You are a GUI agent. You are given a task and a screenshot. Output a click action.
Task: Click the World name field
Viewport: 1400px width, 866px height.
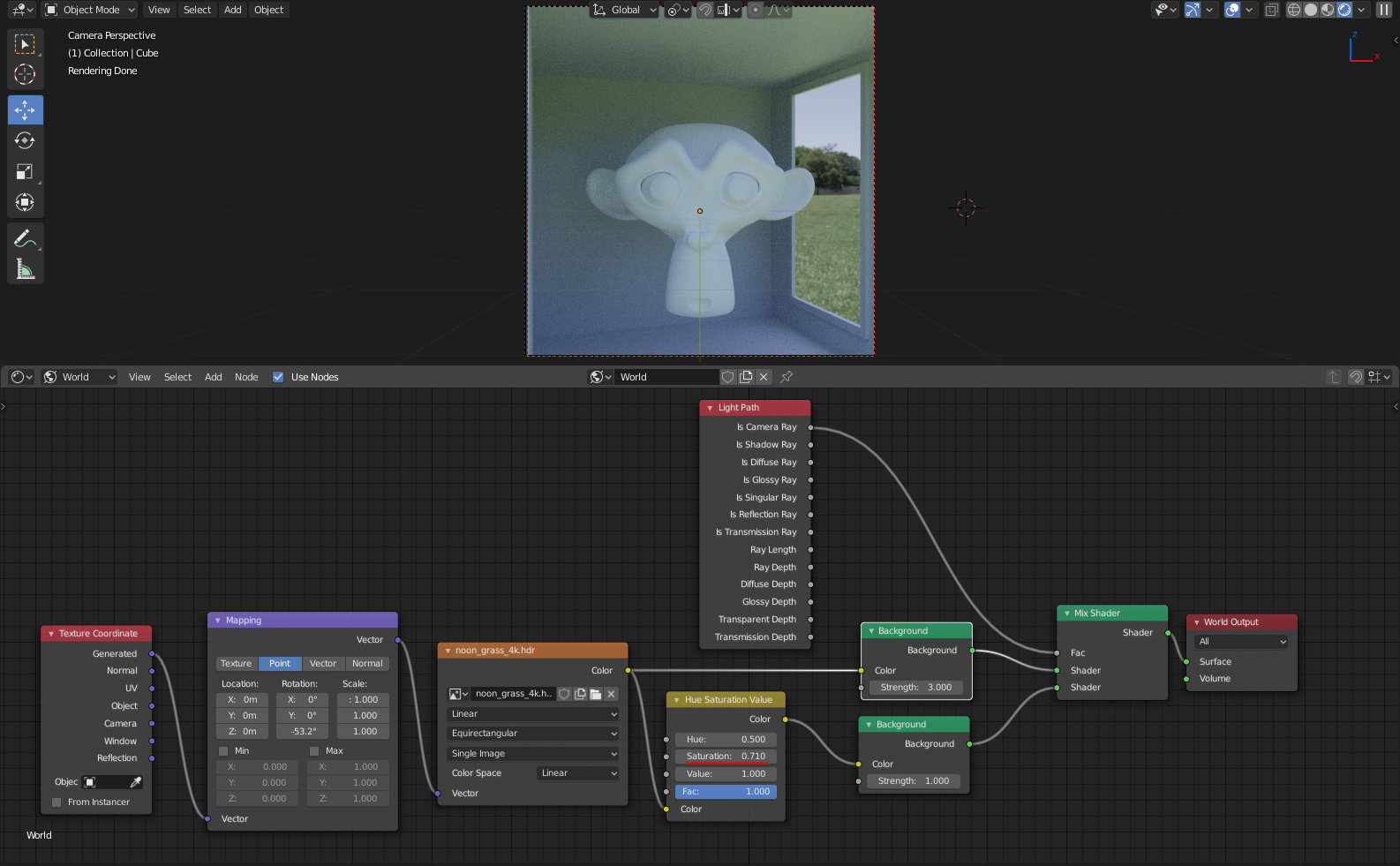[x=666, y=377]
